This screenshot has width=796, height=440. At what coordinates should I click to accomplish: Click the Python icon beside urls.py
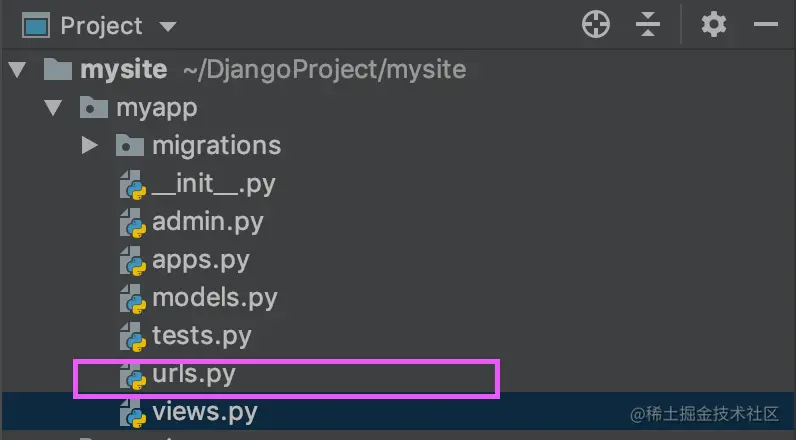(x=133, y=376)
